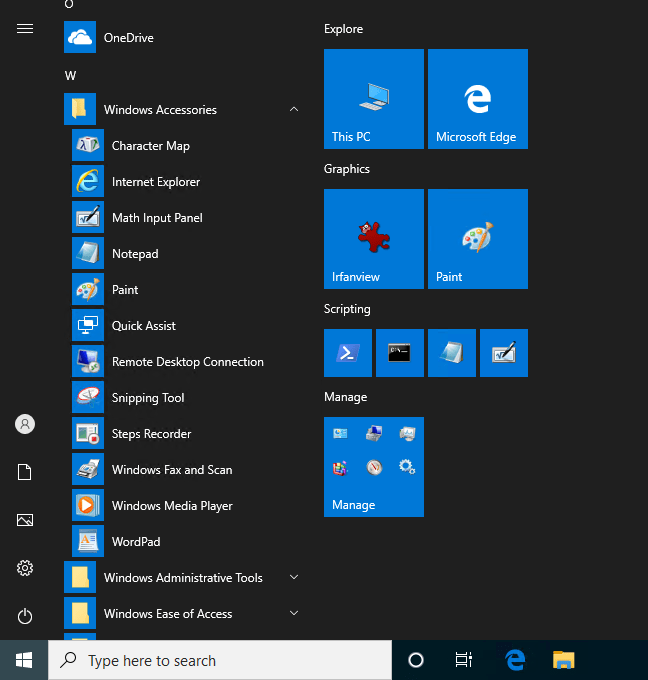Open Cortana from the taskbar circle

click(416, 660)
